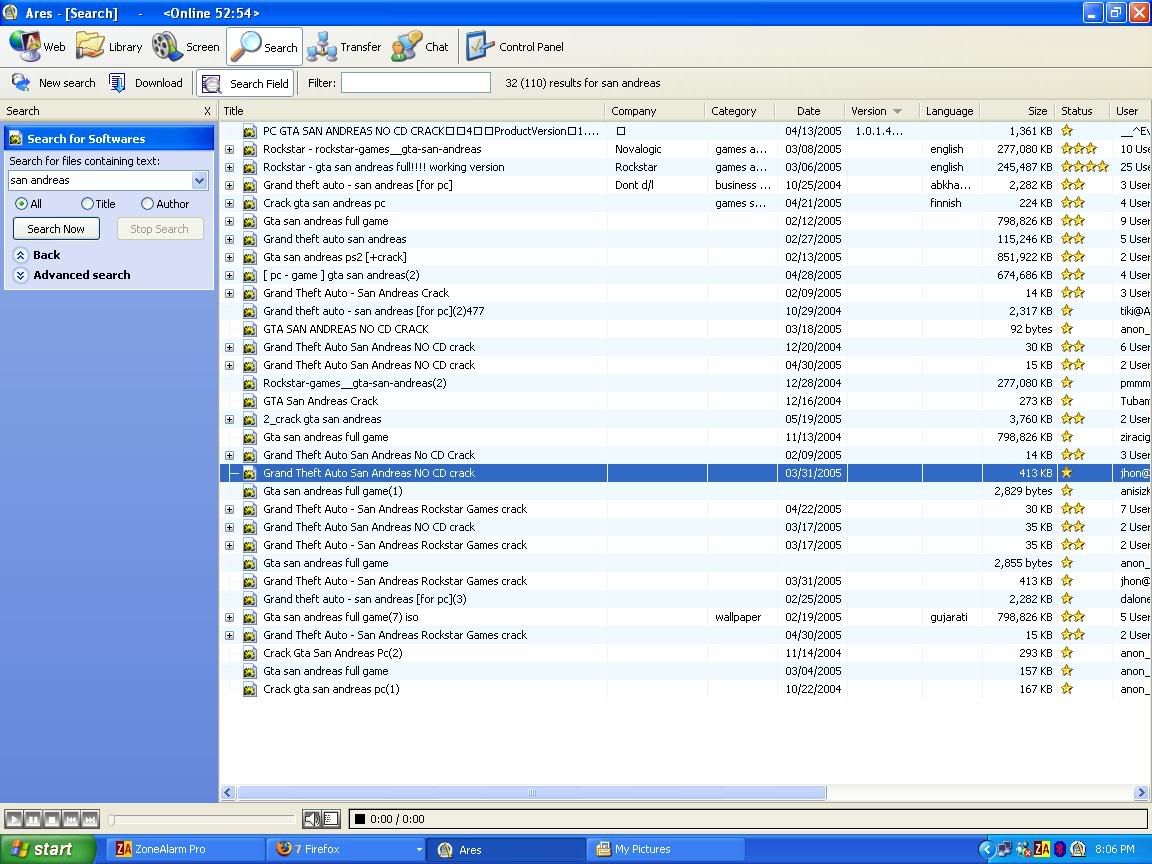The height and width of the screenshot is (864, 1152).
Task: Click file icon of Crack gta san andreas pc(1)
Action: coord(250,689)
